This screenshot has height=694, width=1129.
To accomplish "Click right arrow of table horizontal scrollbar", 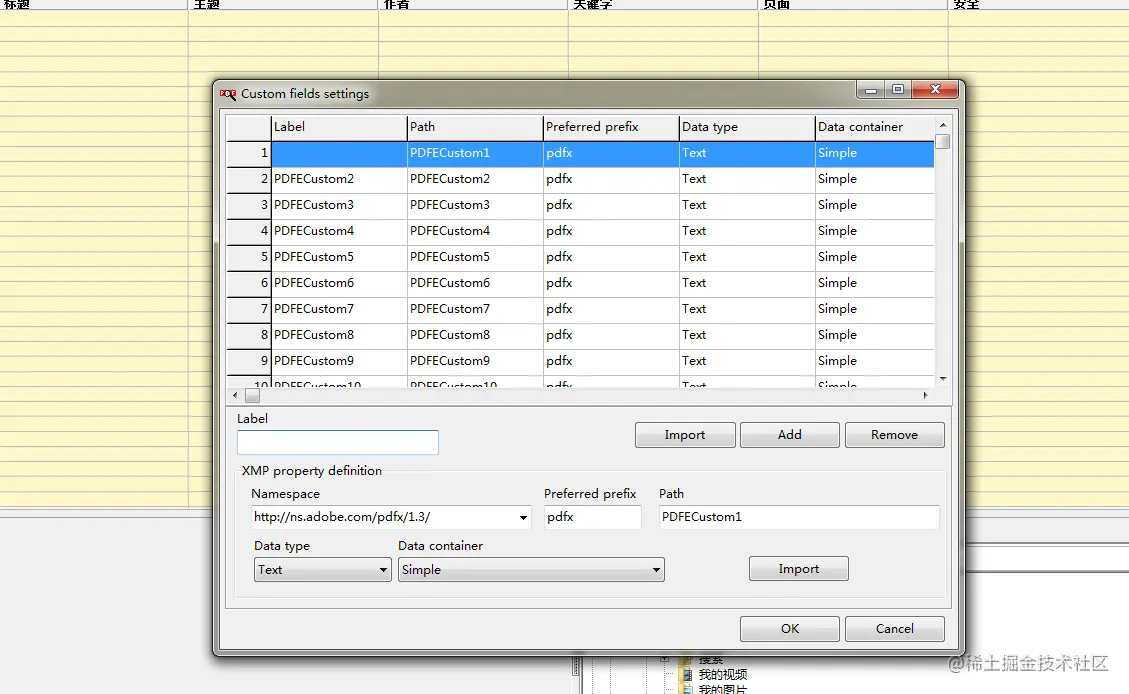I will pyautogui.click(x=925, y=395).
